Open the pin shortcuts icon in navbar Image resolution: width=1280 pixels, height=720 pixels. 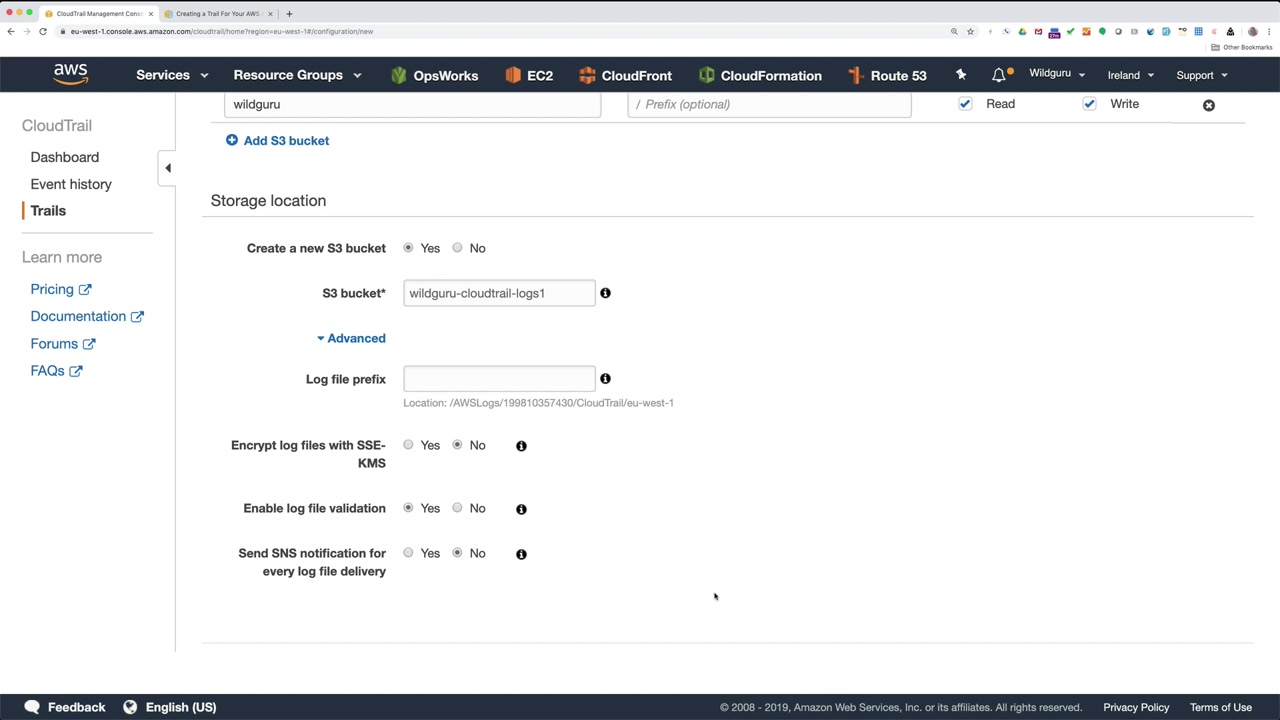pyautogui.click(x=961, y=75)
